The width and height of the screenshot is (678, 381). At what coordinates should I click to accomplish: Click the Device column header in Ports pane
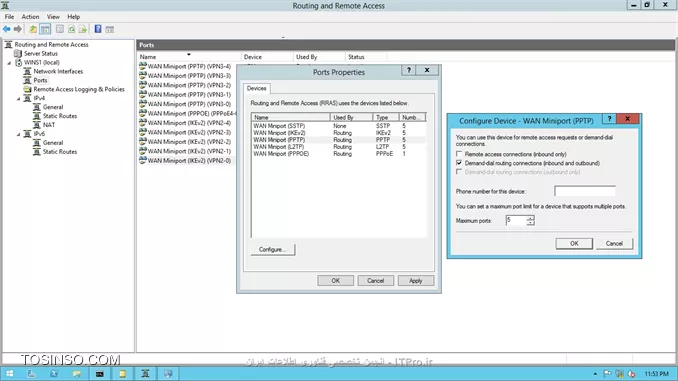pos(267,57)
